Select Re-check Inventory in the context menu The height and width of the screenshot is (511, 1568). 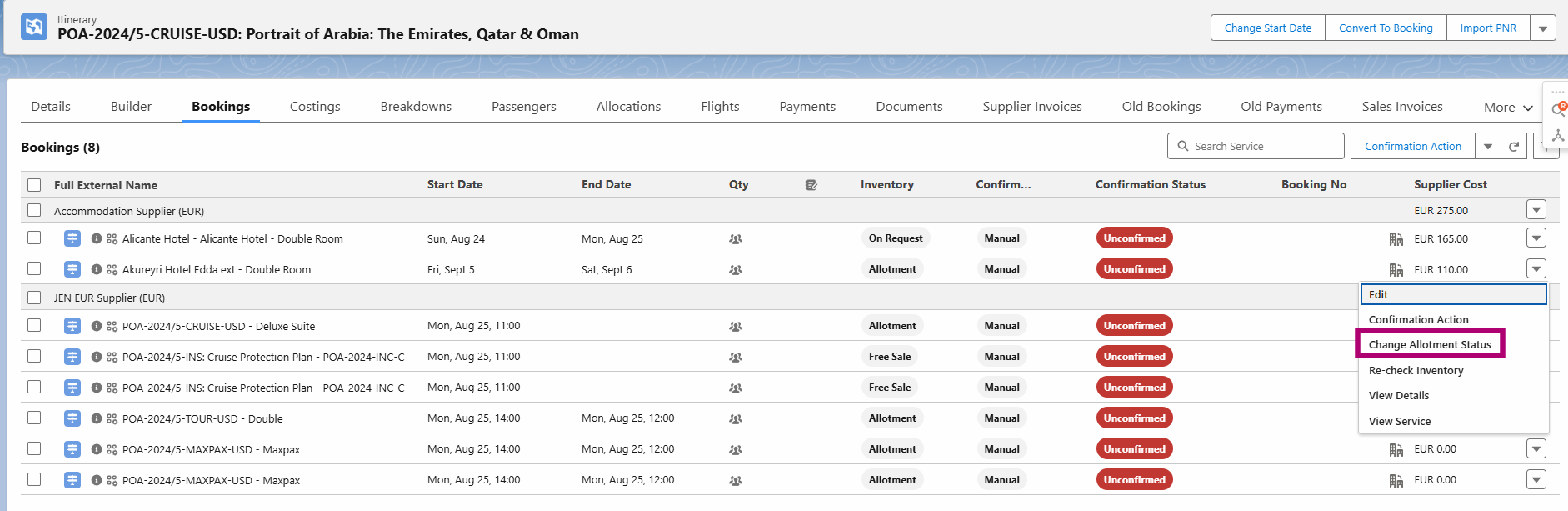pyautogui.click(x=1416, y=370)
